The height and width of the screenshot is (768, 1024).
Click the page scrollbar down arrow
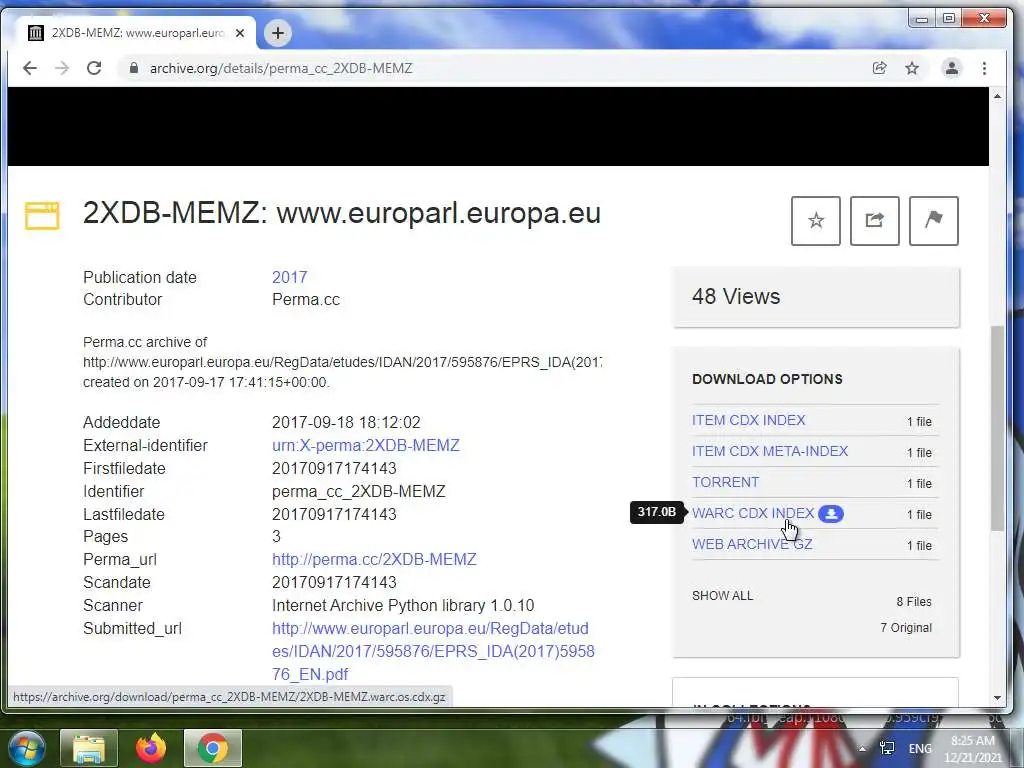click(997, 697)
